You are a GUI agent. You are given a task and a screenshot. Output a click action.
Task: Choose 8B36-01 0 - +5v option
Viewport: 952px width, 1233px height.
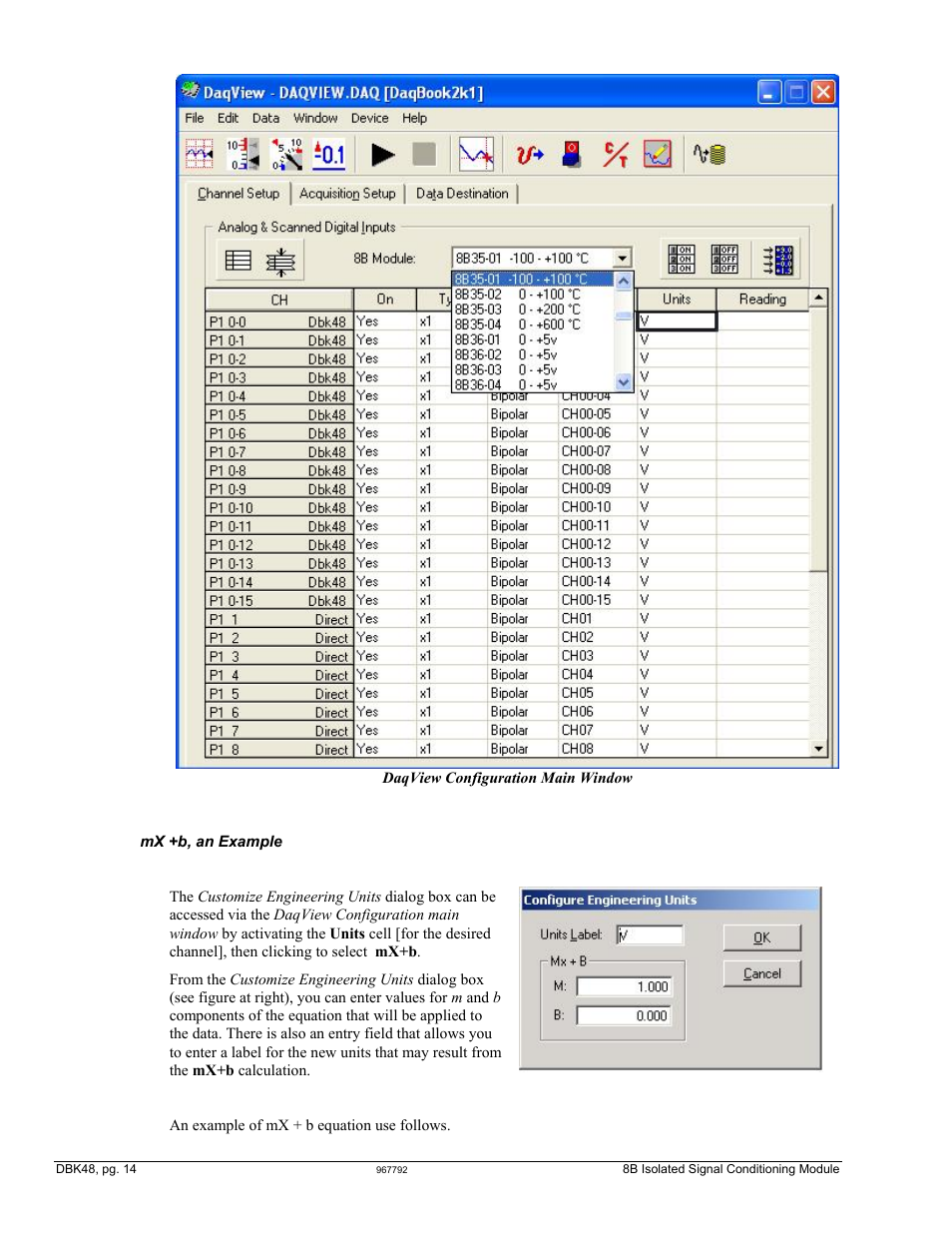point(534,339)
